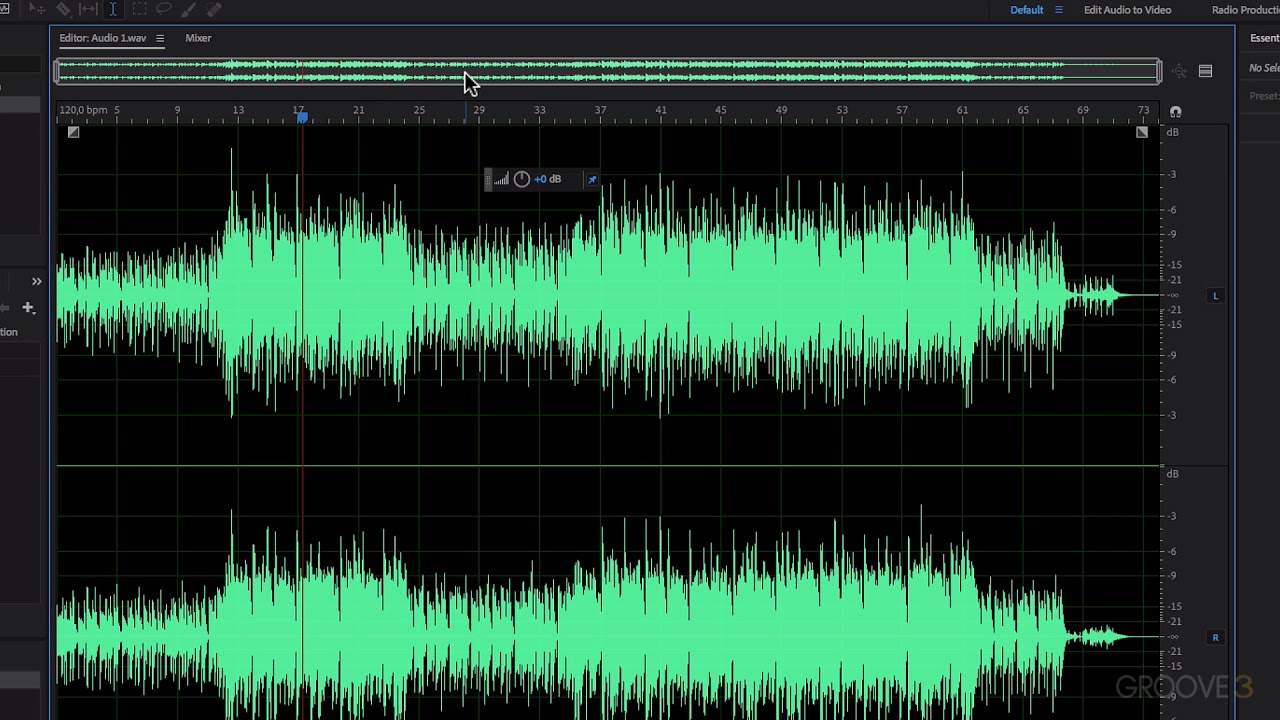
Task: Click the blue playhead marker on the ruler
Action: coord(302,118)
